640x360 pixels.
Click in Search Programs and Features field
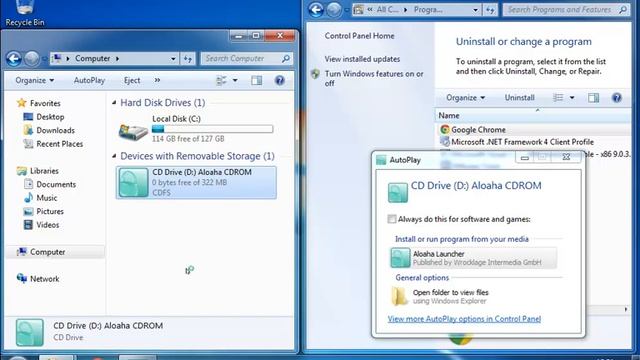[560, 10]
